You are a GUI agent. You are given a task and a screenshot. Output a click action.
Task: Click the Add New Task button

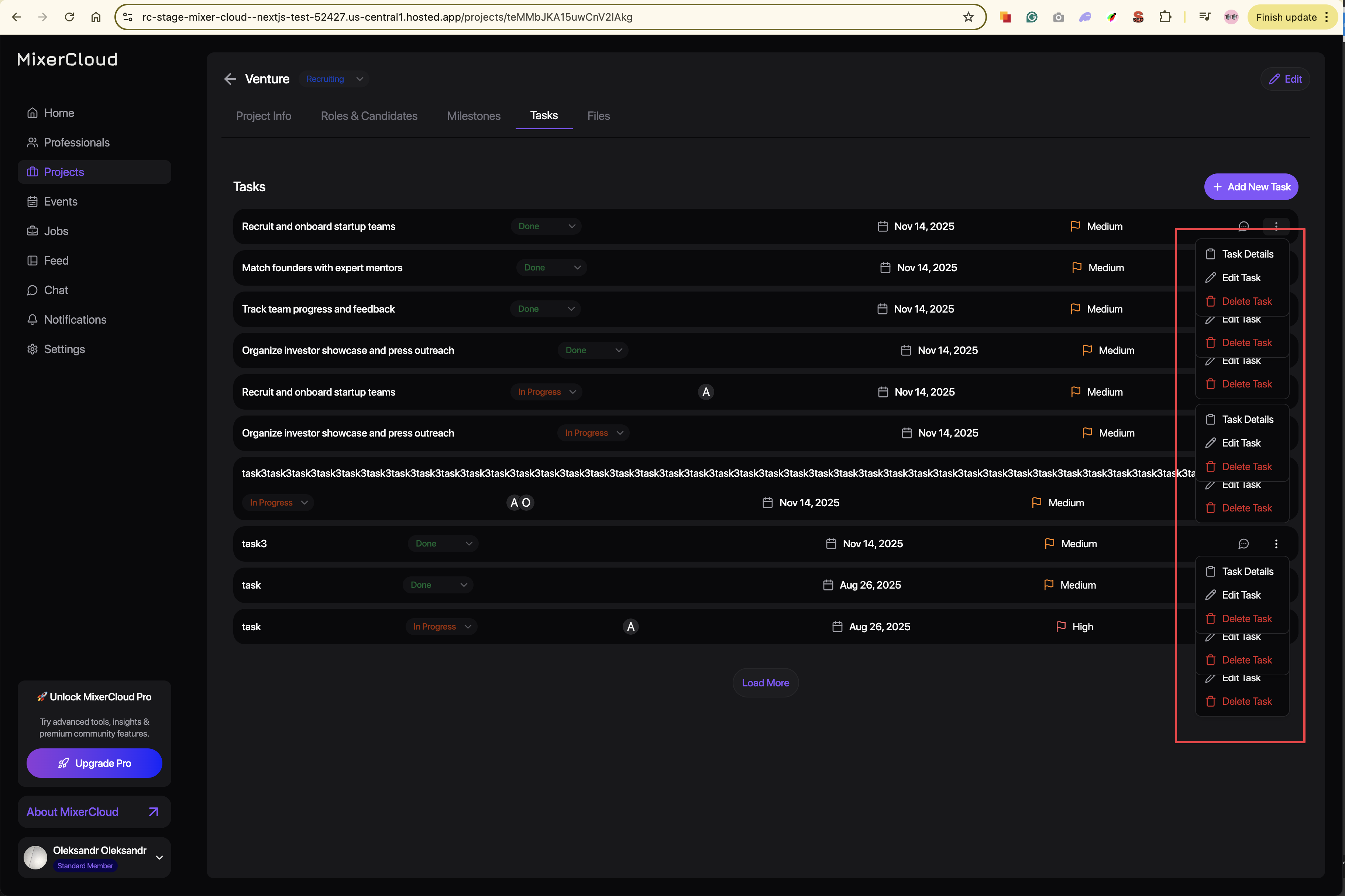(1251, 187)
